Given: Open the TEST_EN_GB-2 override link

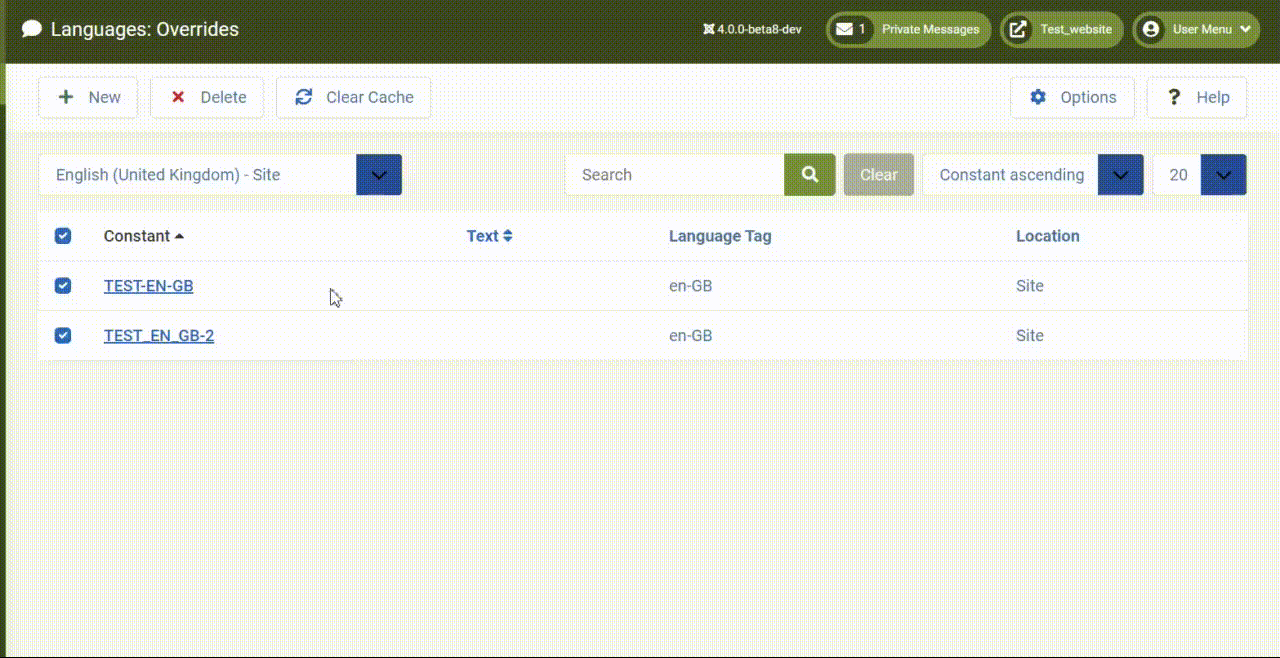Looking at the screenshot, I should coord(159,335).
